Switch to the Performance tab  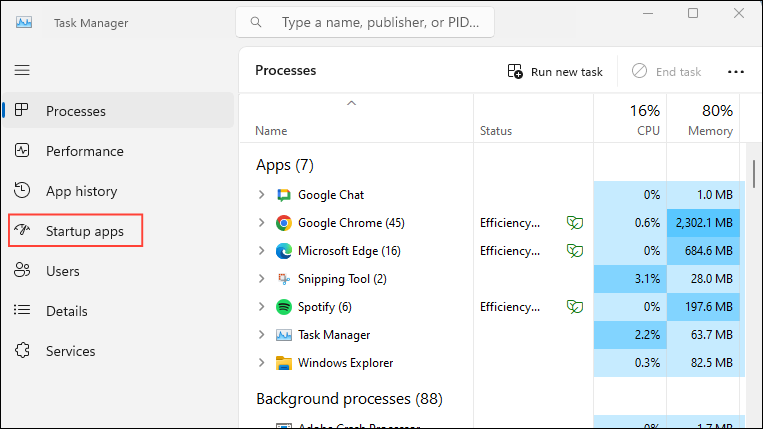tap(118, 151)
